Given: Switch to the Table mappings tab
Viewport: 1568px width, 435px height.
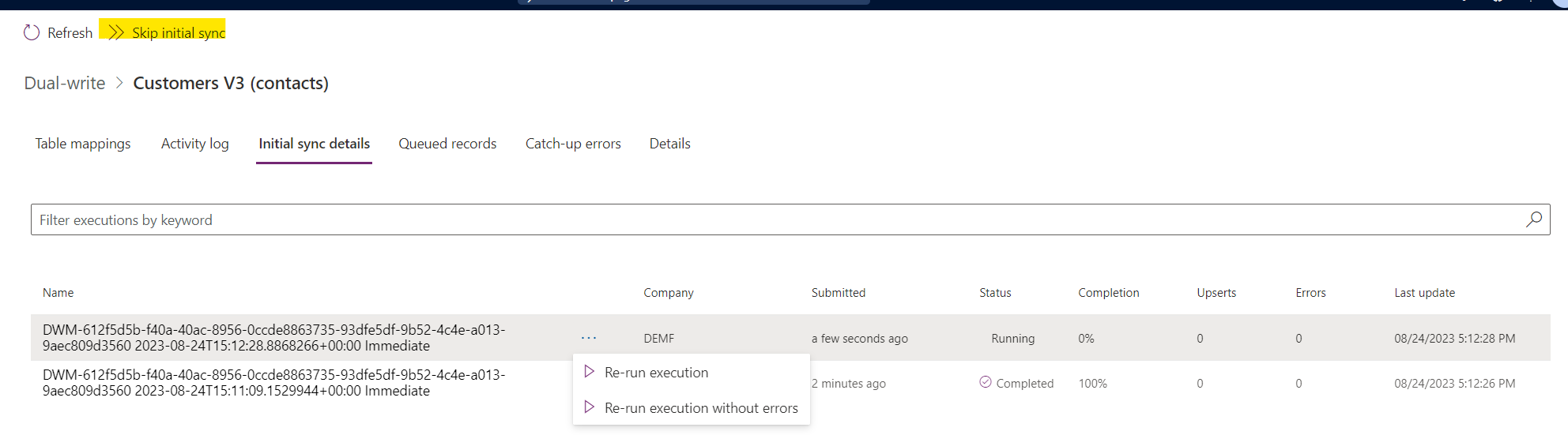Looking at the screenshot, I should coord(83,144).
